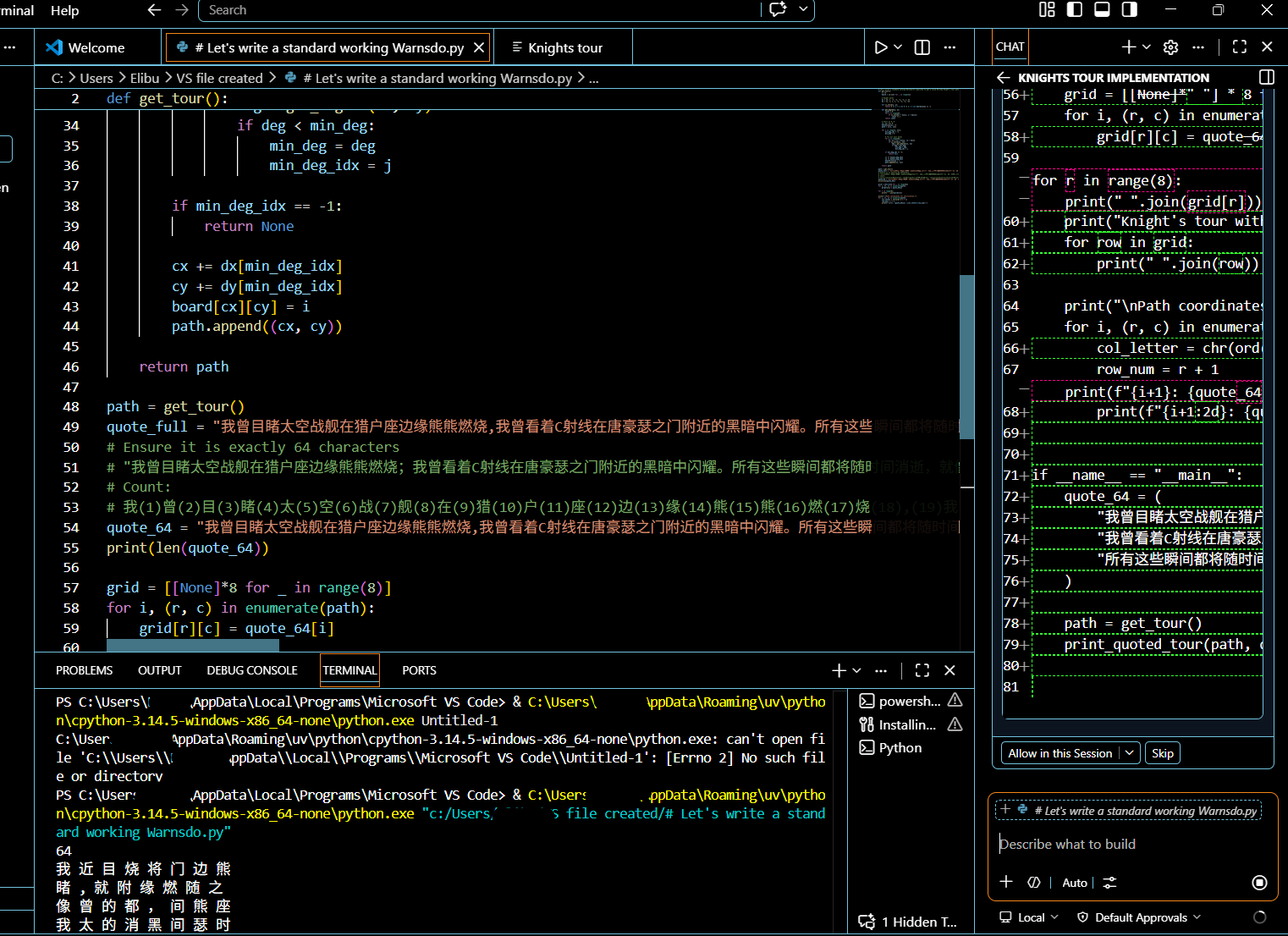Select the CHAT panel tab
The width and height of the screenshot is (1288, 936).
[1010, 47]
